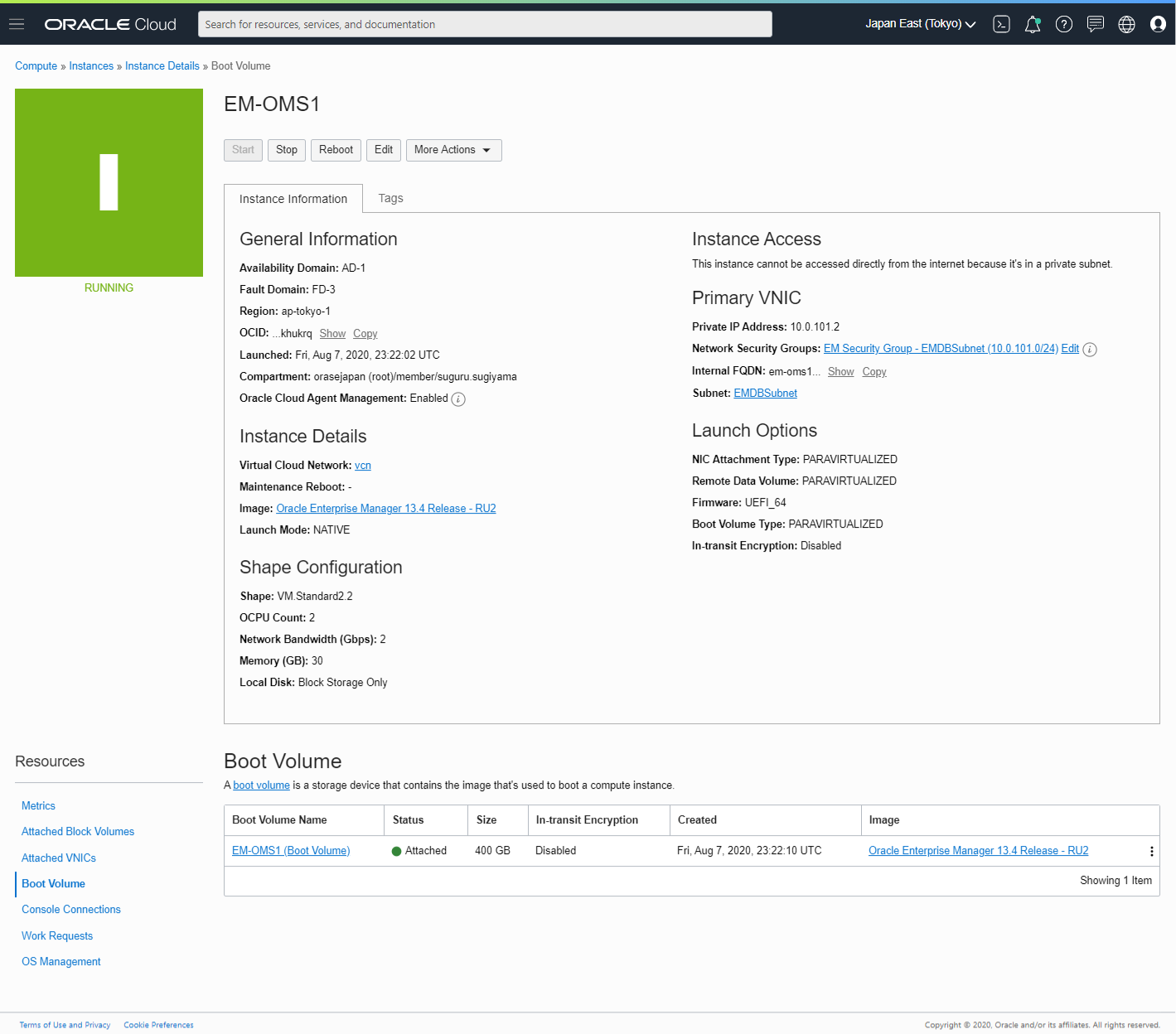Viewport: 1176px width, 1034px height.
Task: Open the boot volume row actions menu
Action: click(1151, 850)
